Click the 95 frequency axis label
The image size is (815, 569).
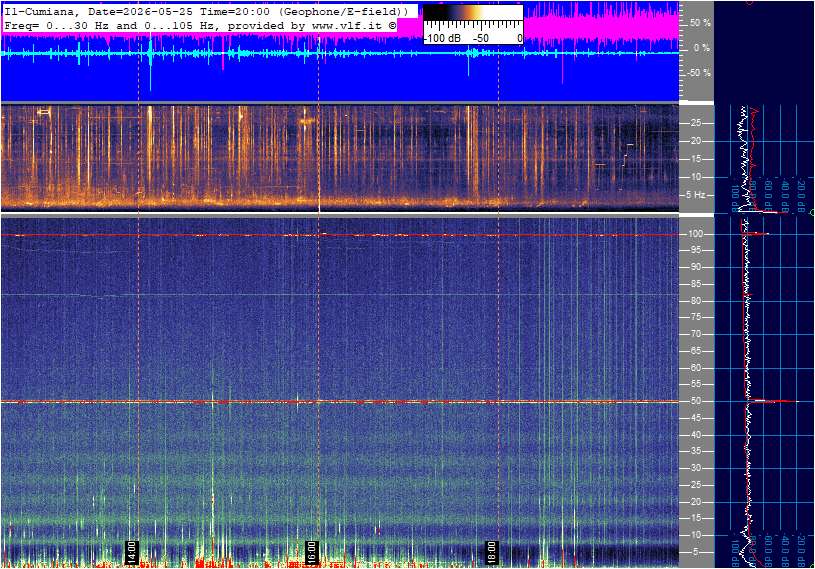pyautogui.click(x=695, y=250)
